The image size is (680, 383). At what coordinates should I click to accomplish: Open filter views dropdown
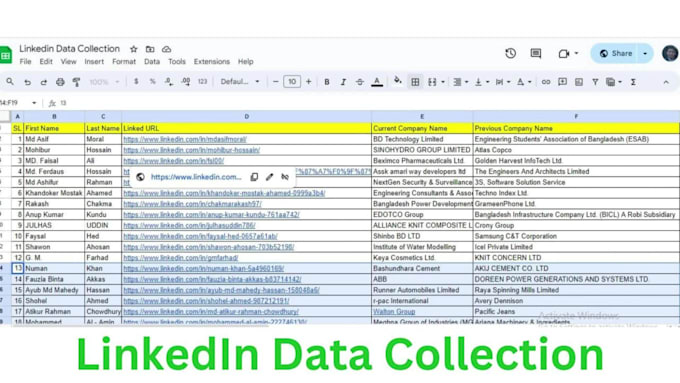[620, 82]
